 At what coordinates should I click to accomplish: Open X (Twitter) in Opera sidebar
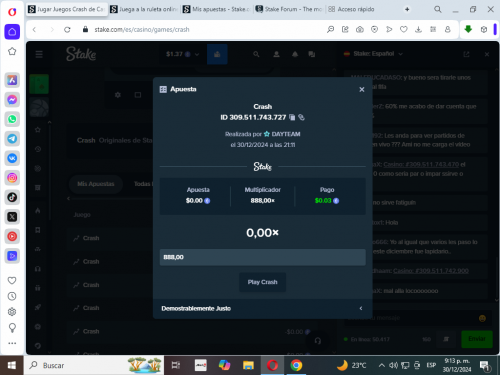pos(12,217)
